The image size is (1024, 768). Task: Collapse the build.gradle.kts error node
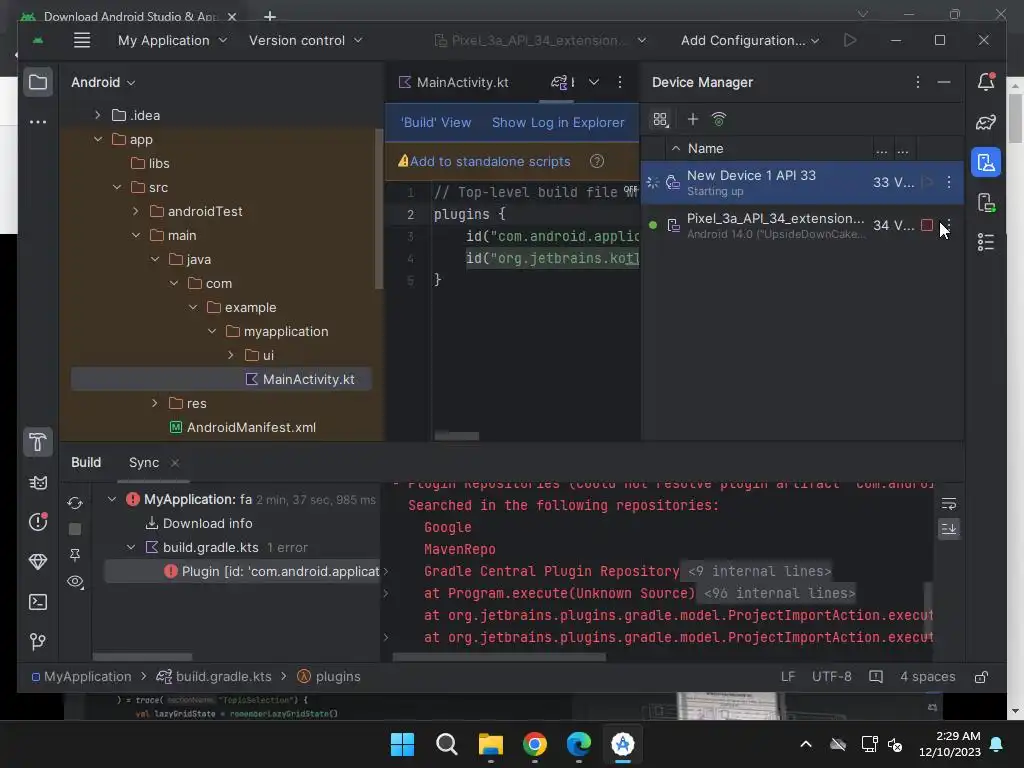tap(131, 547)
